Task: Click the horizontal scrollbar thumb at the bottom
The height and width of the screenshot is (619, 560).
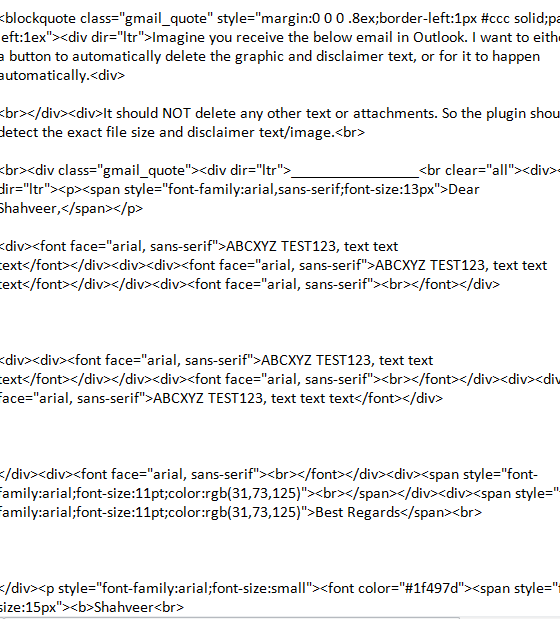Action: pyautogui.click(x=230, y=617)
